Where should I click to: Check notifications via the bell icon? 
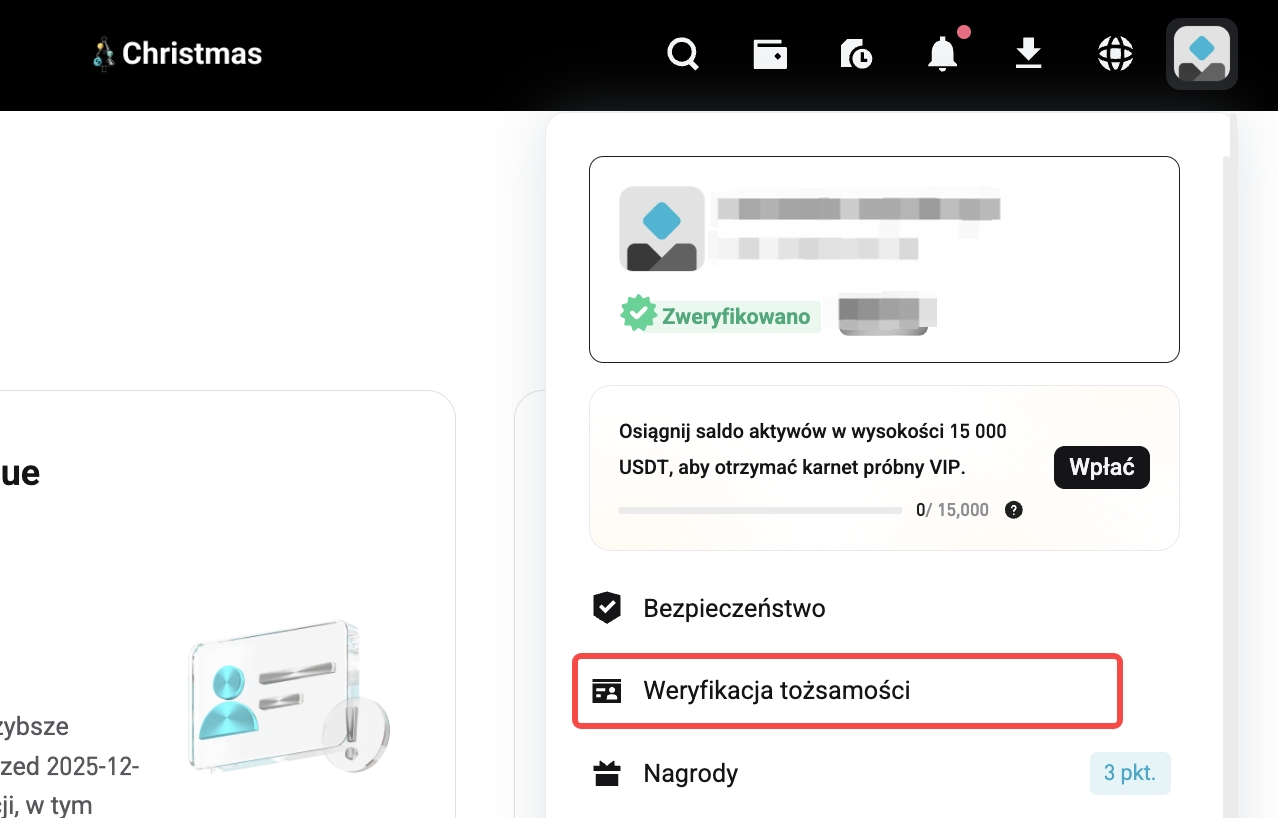click(941, 54)
